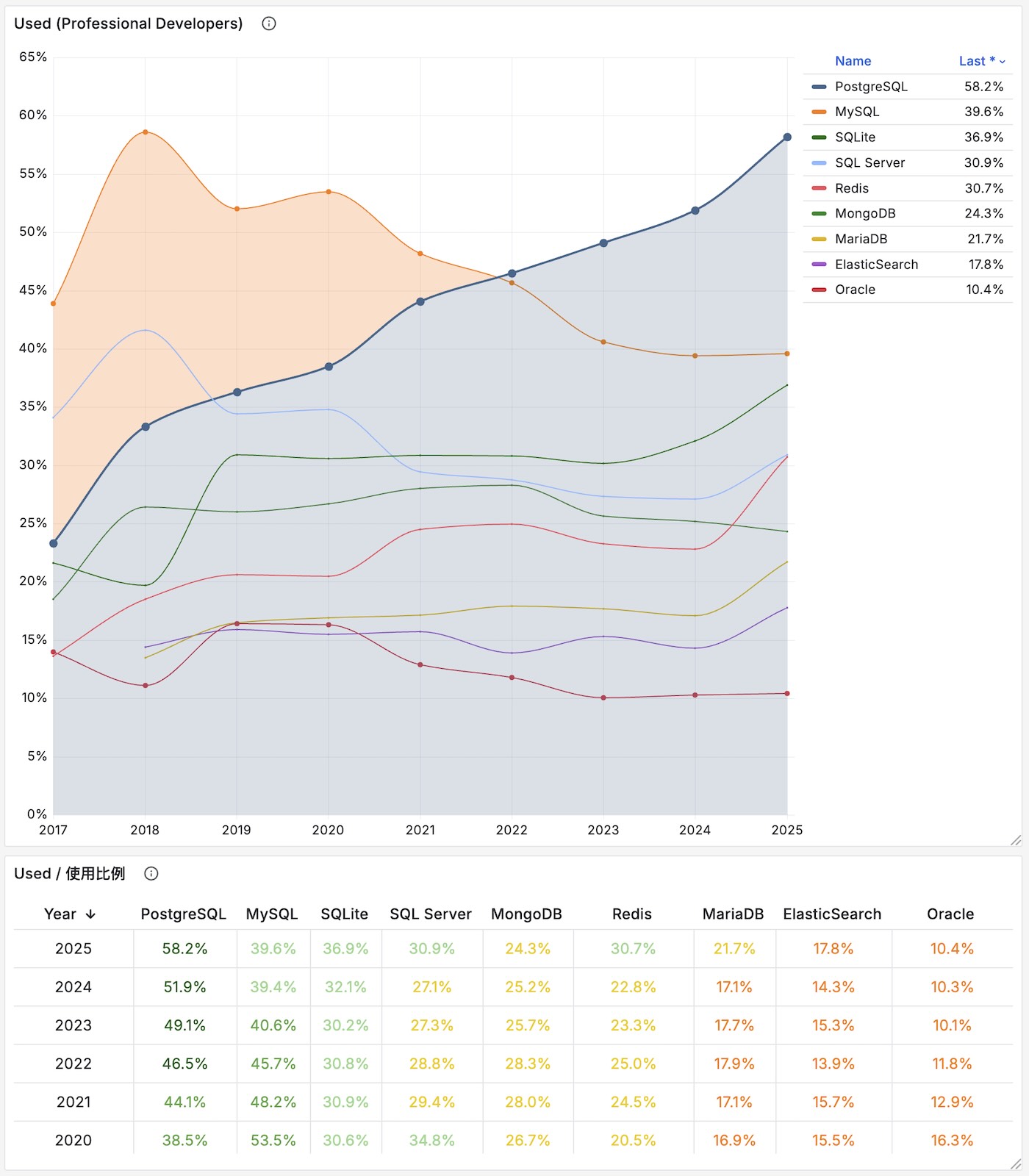Click the MySQL orange legend color indicator
The image size is (1029, 1176).
818,112
